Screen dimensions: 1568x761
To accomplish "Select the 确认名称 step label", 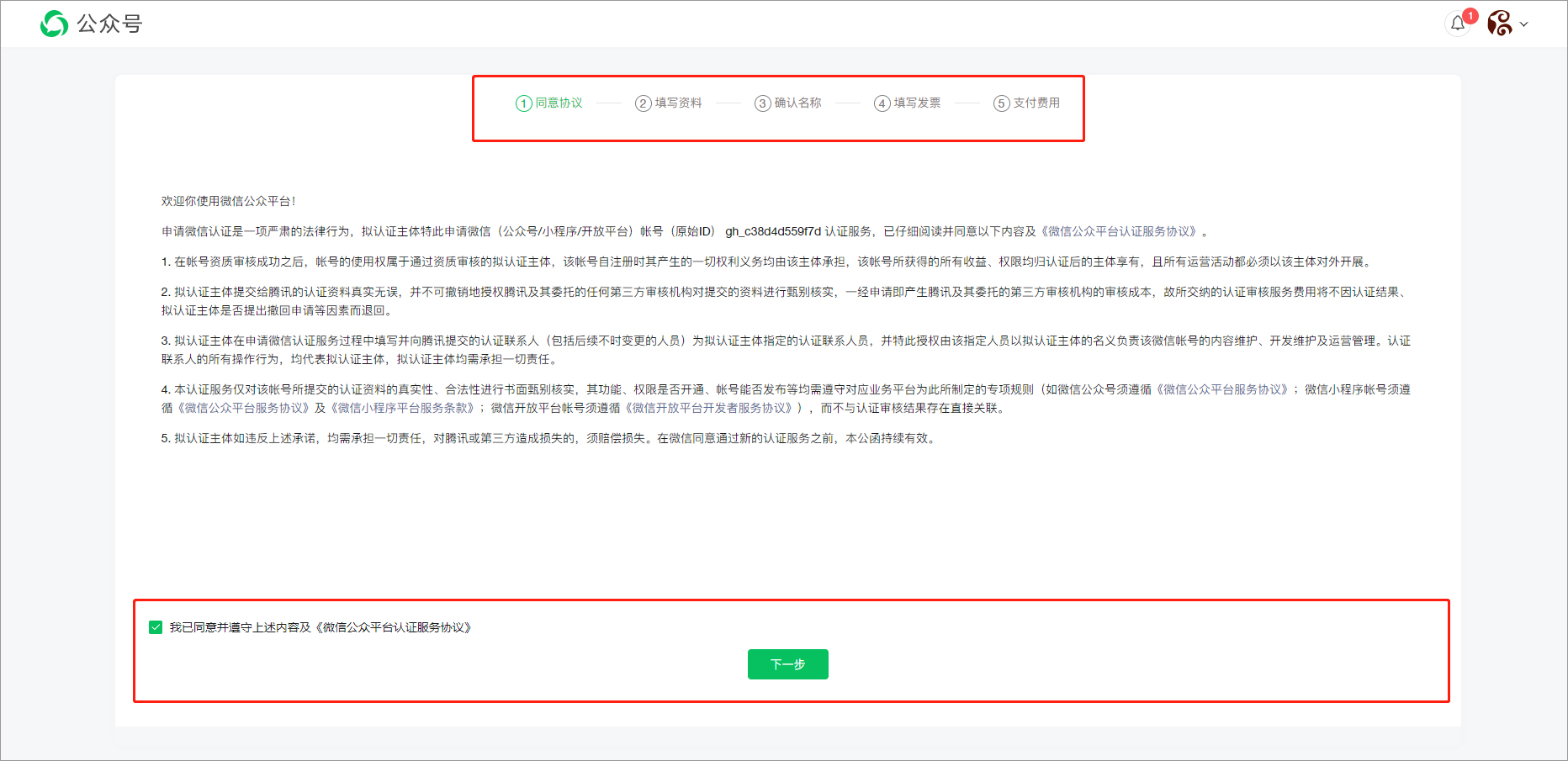I will 798,103.
